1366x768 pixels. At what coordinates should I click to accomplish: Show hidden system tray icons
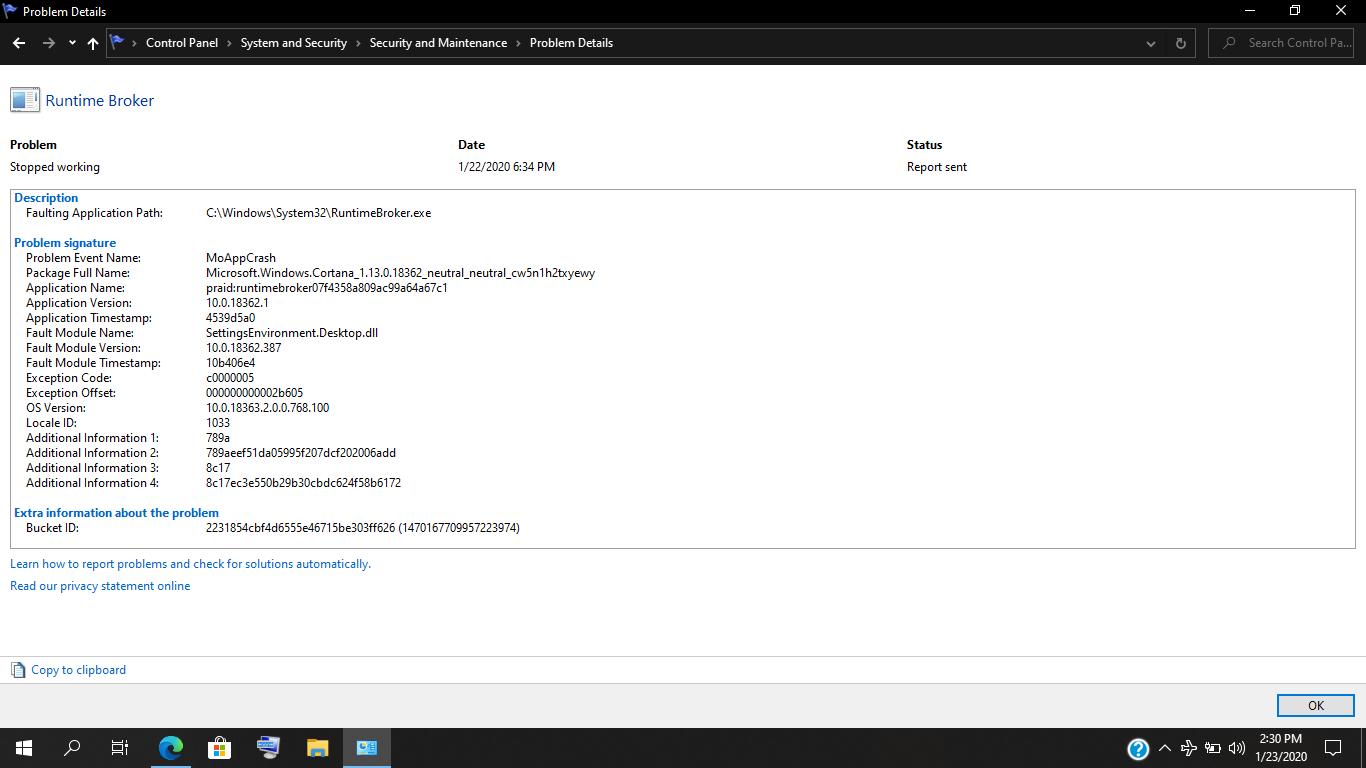[x=1165, y=748]
